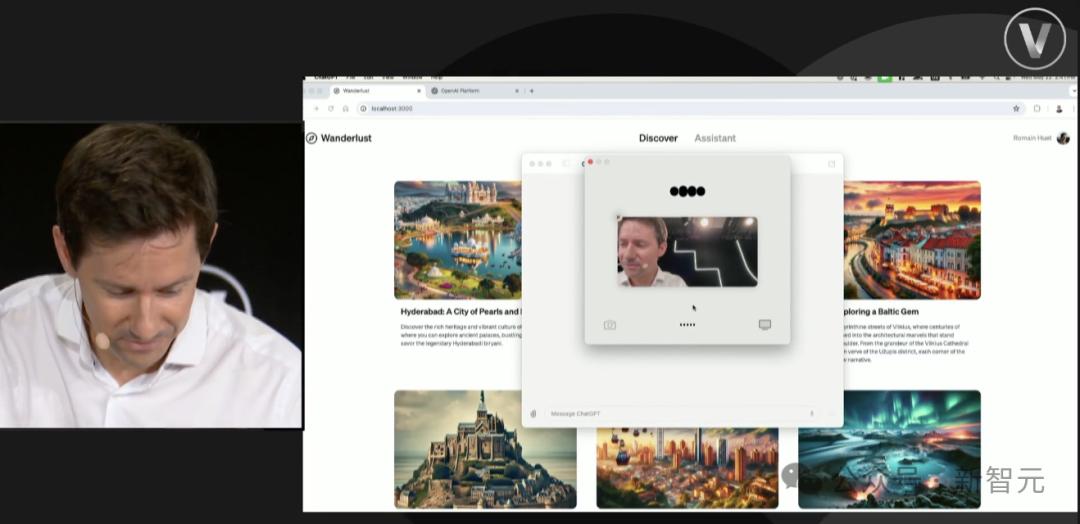Open the Assistant page

(715, 138)
